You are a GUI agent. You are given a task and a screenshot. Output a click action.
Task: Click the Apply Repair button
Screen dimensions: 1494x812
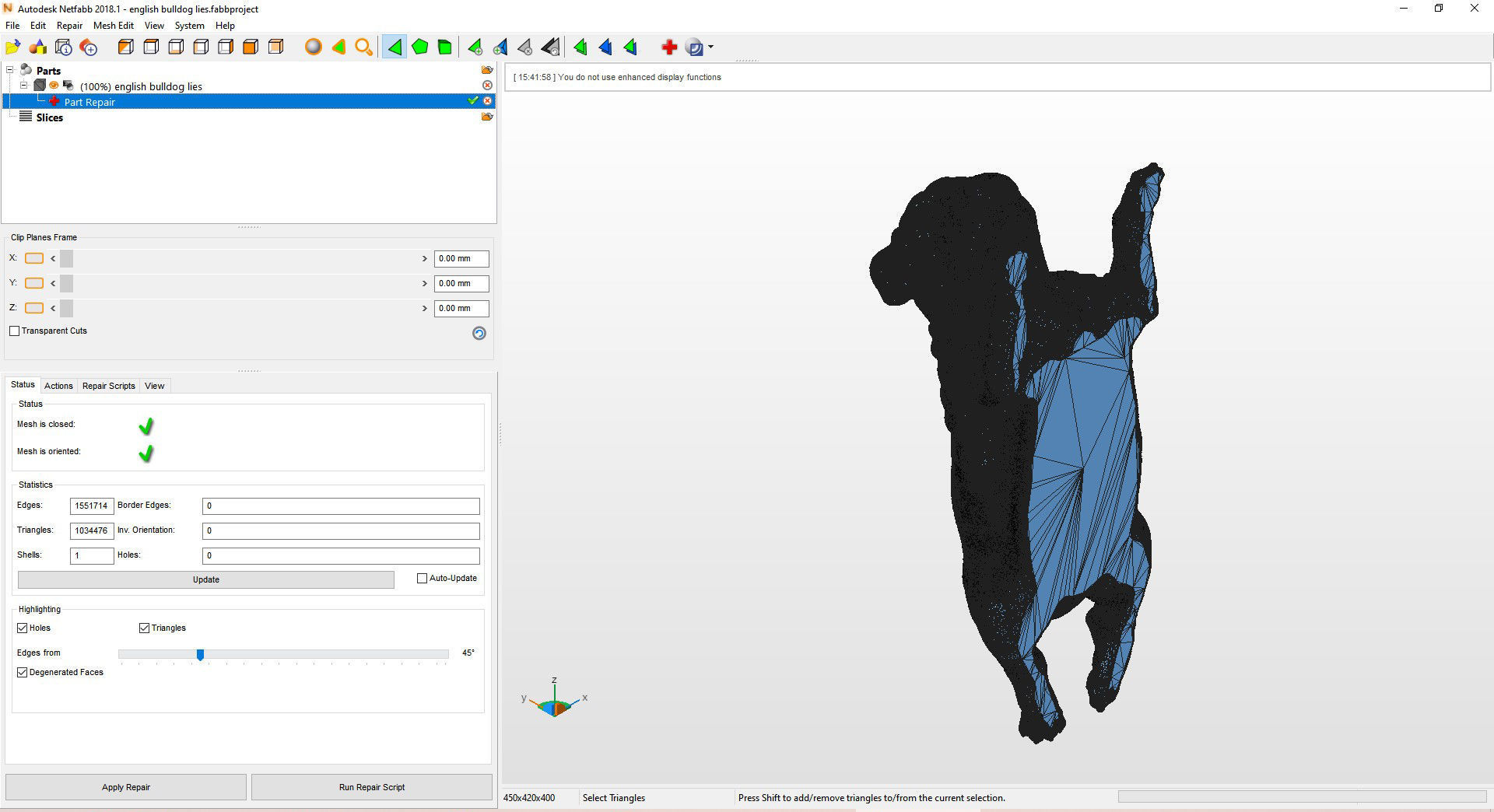tap(126, 787)
